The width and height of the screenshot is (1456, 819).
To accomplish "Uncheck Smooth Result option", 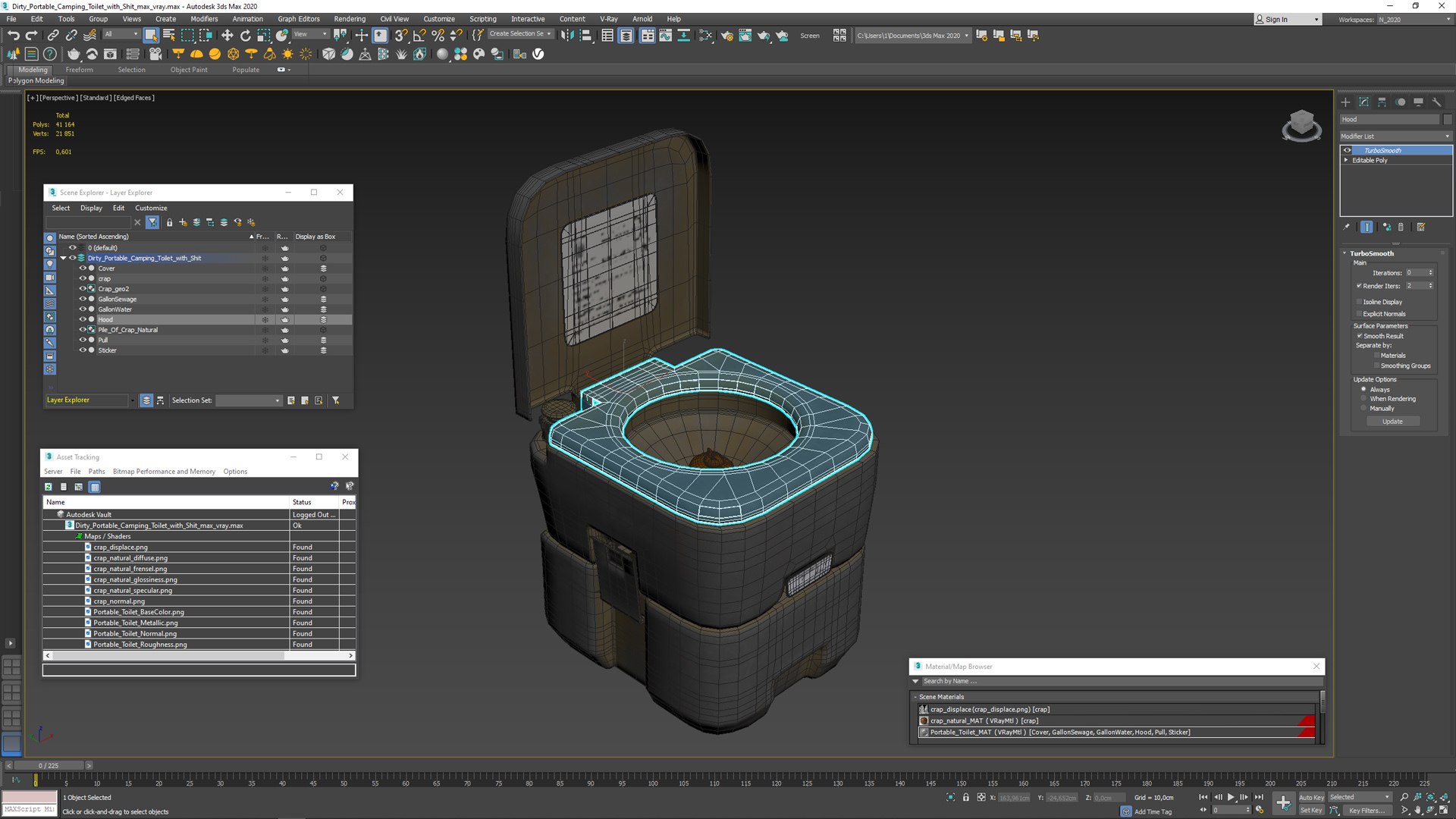I will click(1359, 336).
